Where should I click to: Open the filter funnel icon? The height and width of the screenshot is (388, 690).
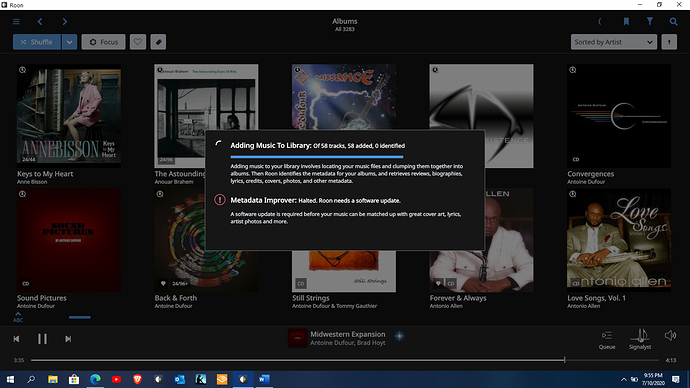[650, 21]
